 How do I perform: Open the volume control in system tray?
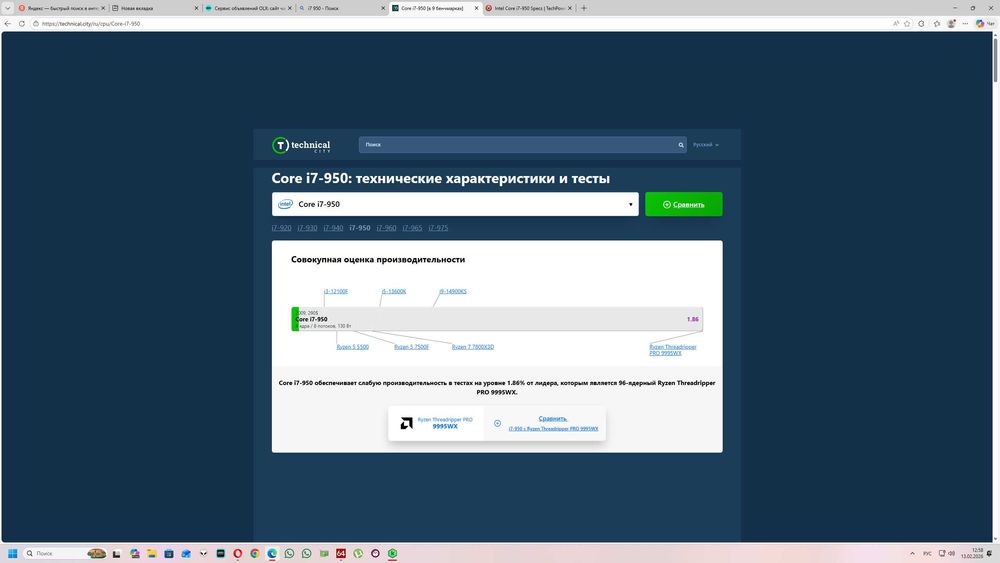(x=951, y=553)
